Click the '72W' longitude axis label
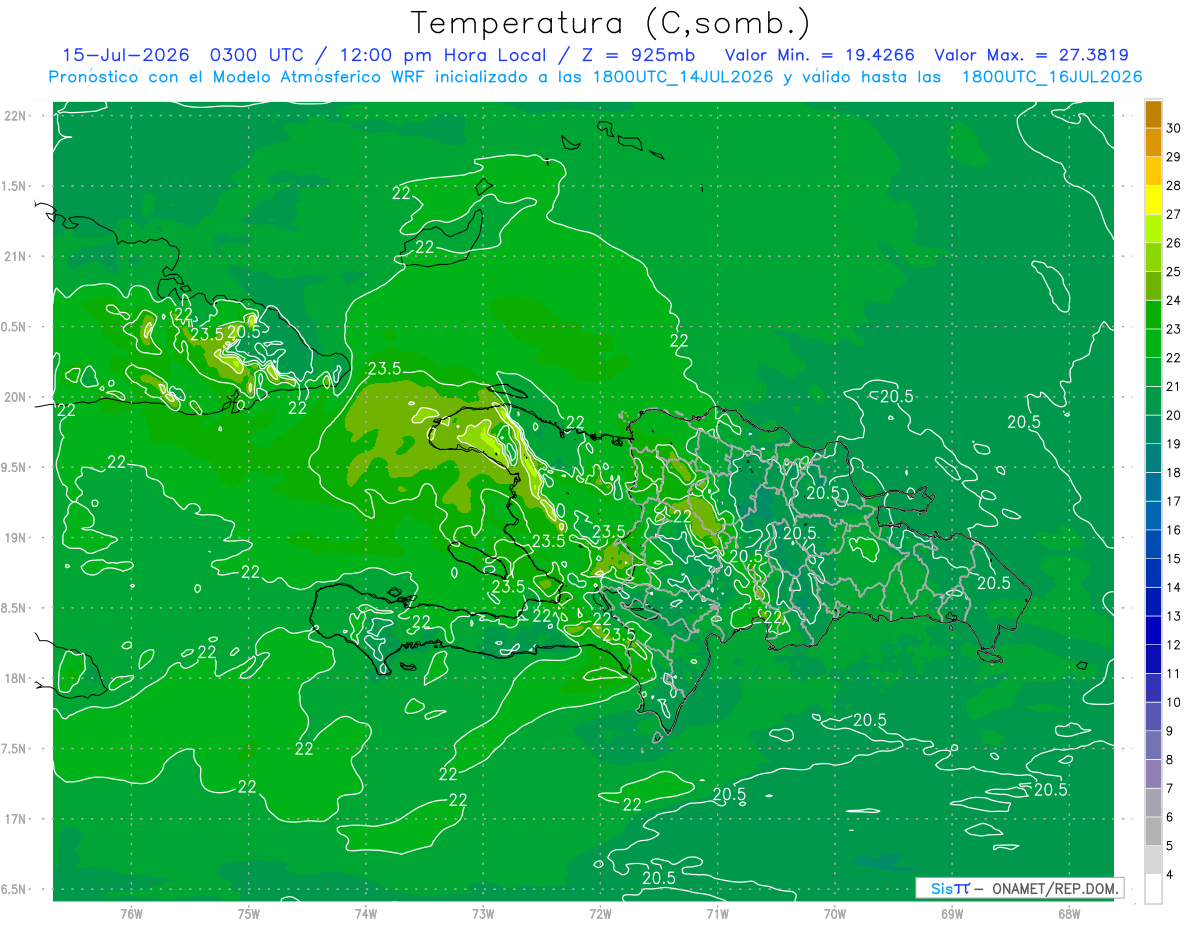 click(600, 914)
